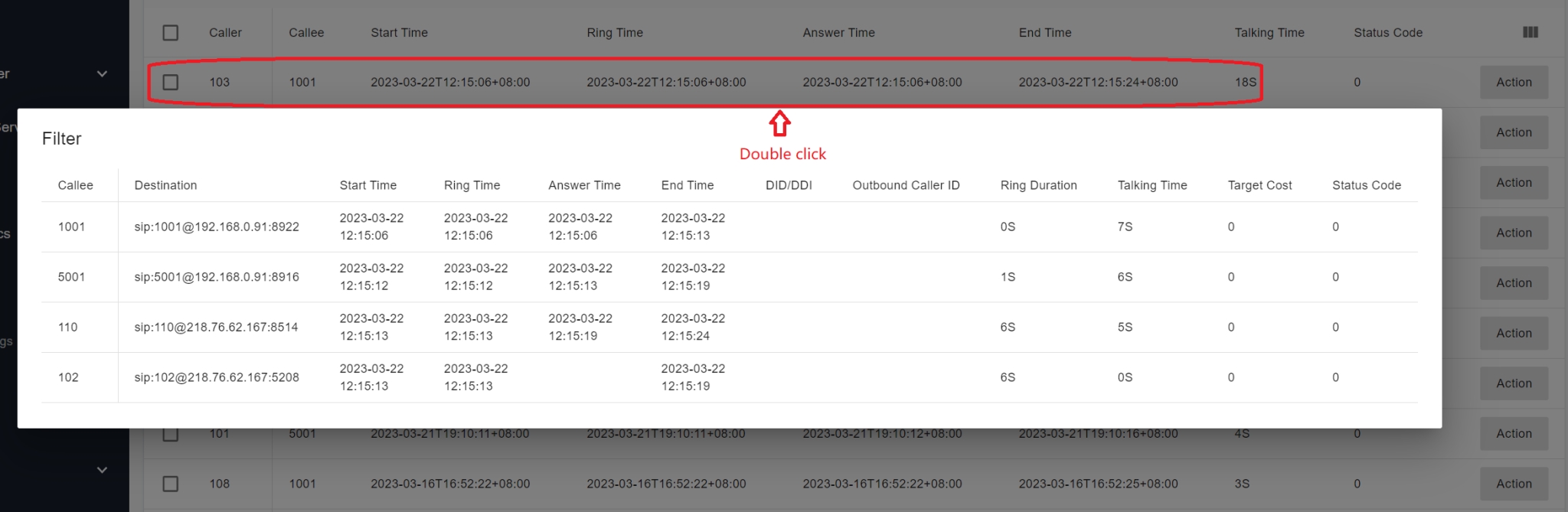Viewport: 1568px width, 512px height.
Task: Expand the lower sidebar chevron arrow
Action: point(102,470)
